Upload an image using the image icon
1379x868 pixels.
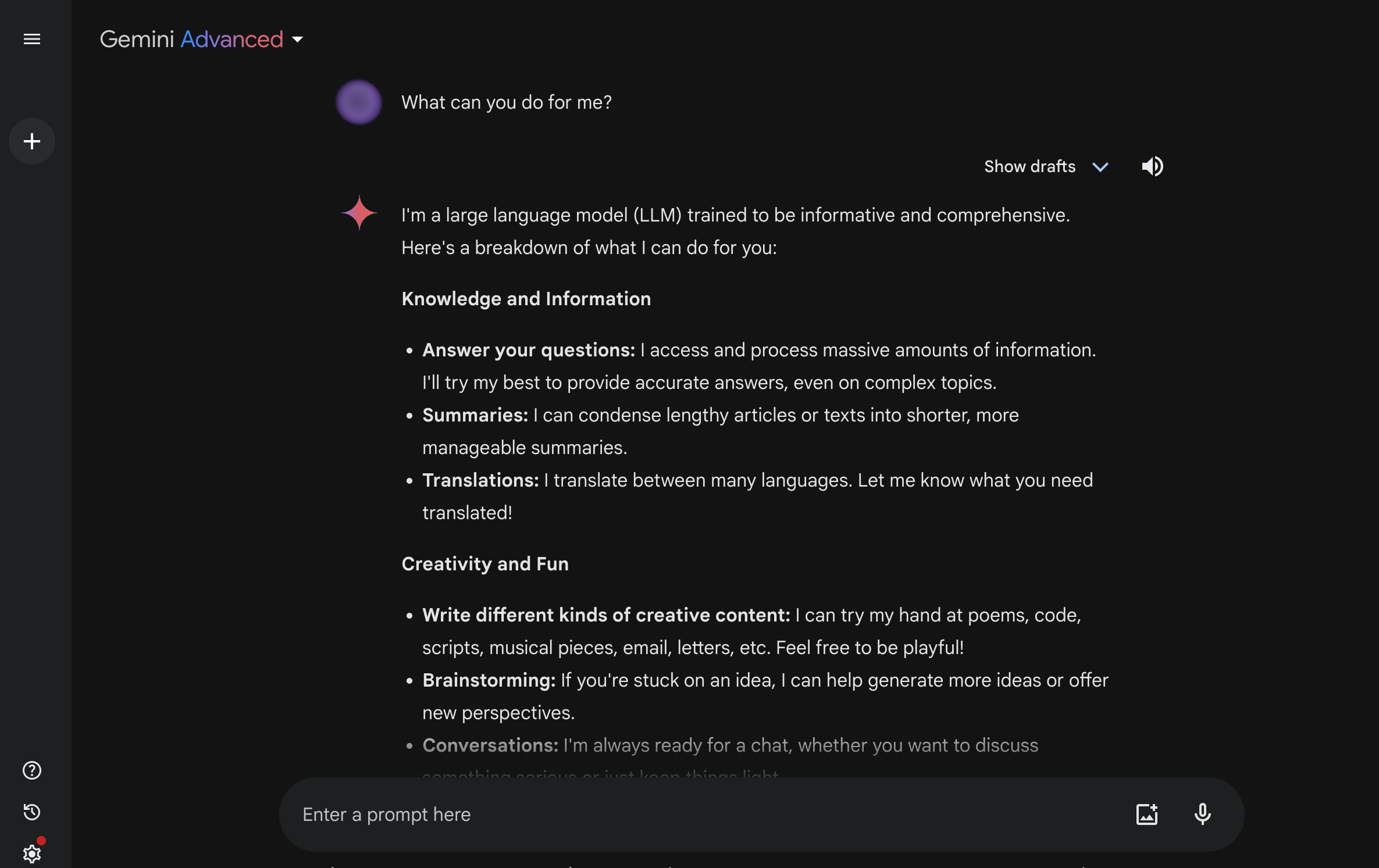pos(1146,814)
